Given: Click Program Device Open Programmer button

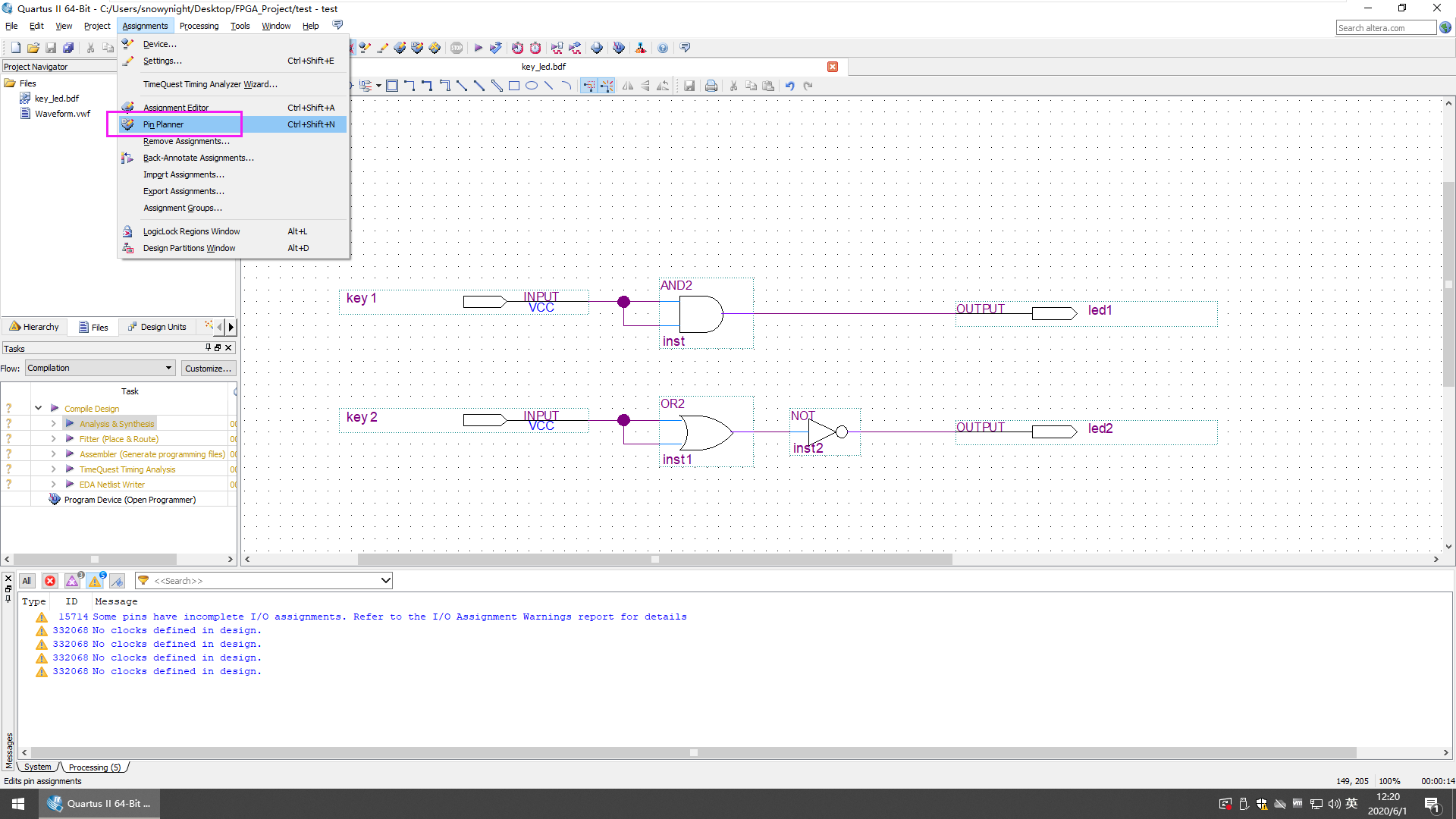Looking at the screenshot, I should coord(129,499).
